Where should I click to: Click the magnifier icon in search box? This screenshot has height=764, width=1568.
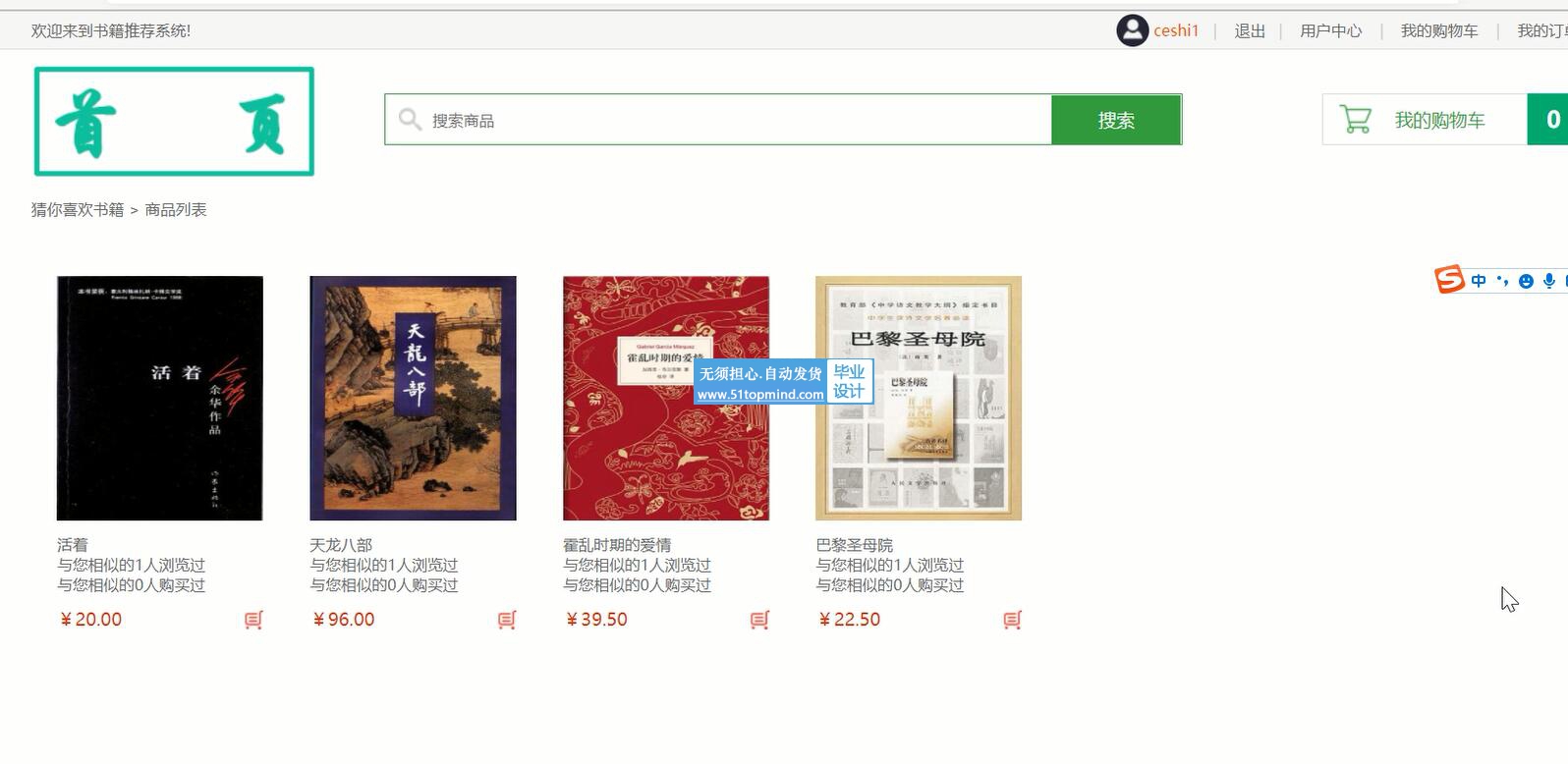pos(410,120)
